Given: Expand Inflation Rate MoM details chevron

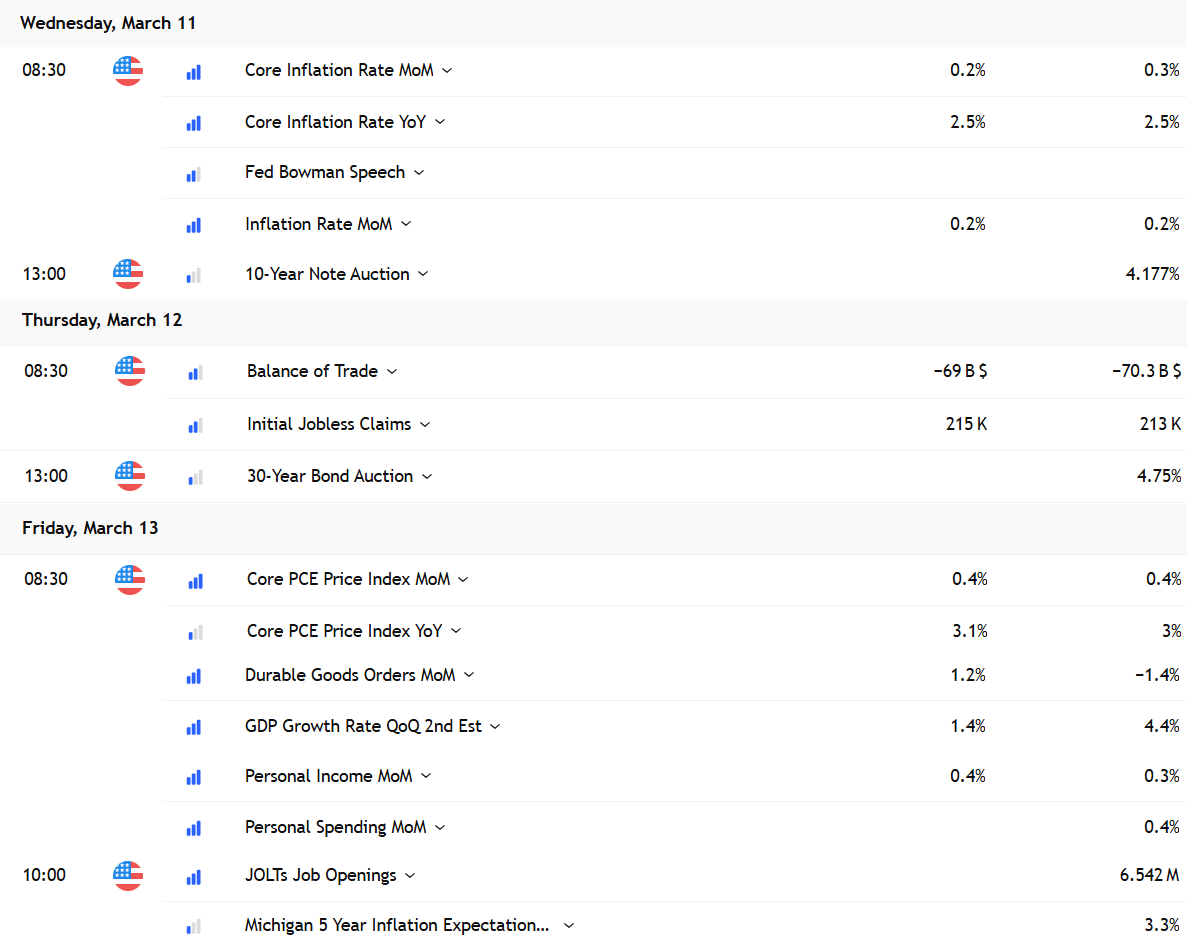Looking at the screenshot, I should [x=406, y=224].
